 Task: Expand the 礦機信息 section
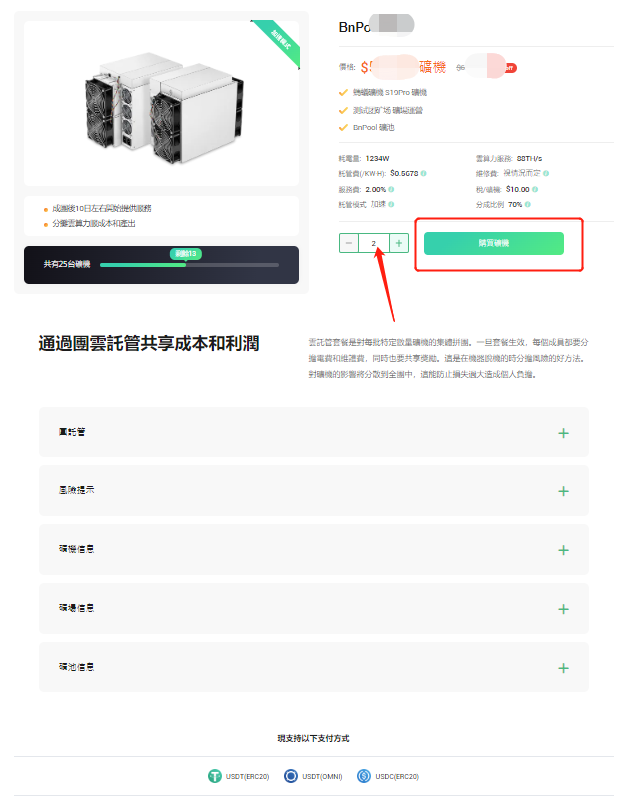[x=314, y=549]
